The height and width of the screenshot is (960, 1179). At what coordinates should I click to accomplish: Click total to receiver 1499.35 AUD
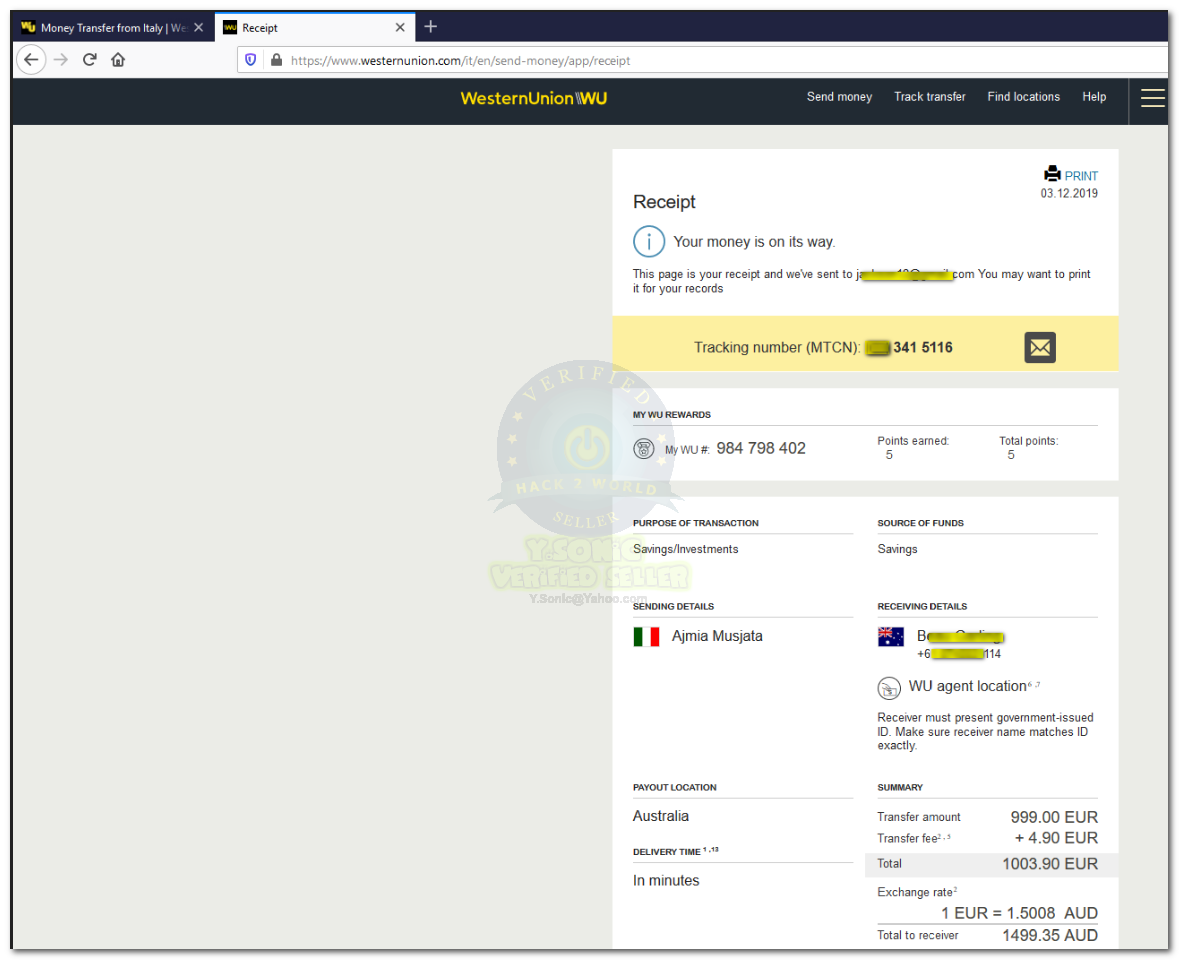tap(1050, 935)
